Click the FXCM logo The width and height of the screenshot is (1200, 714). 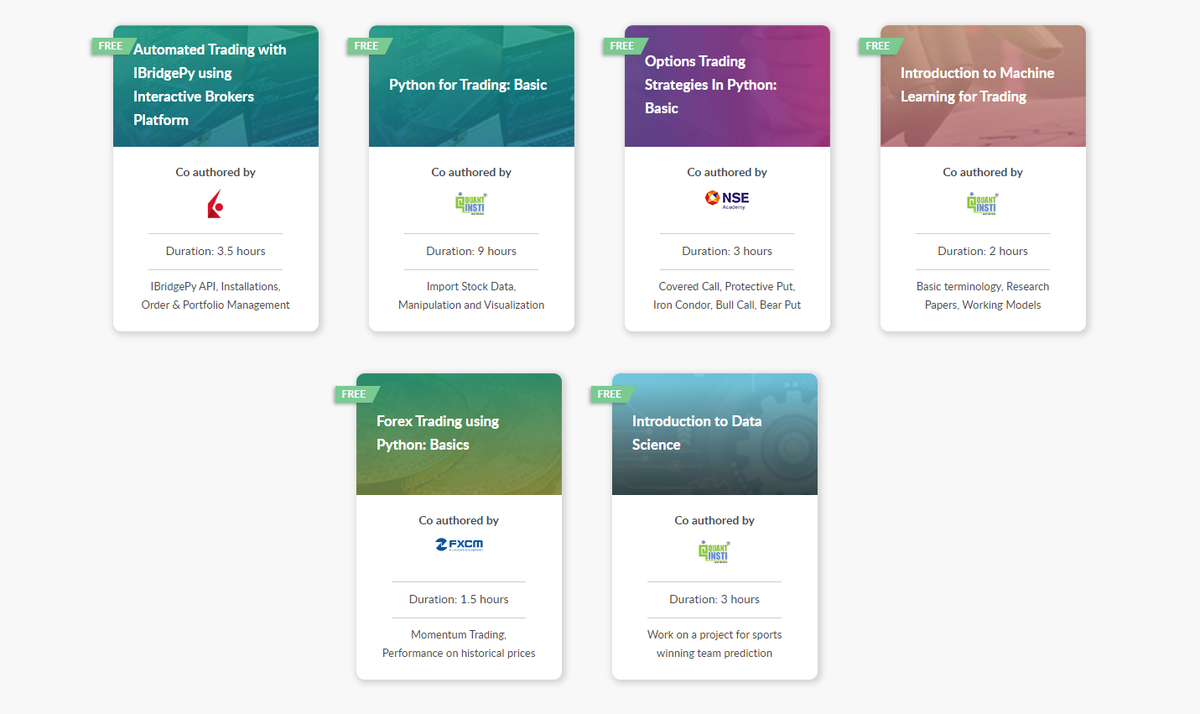(459, 545)
